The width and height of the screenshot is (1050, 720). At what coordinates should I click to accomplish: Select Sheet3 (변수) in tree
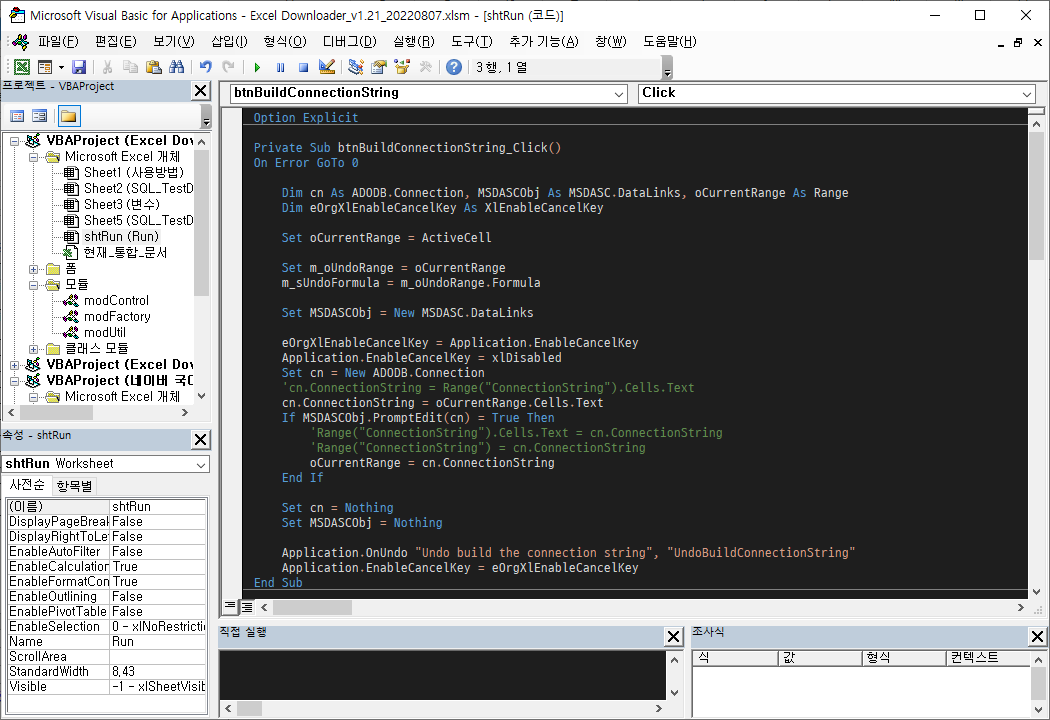click(122, 204)
